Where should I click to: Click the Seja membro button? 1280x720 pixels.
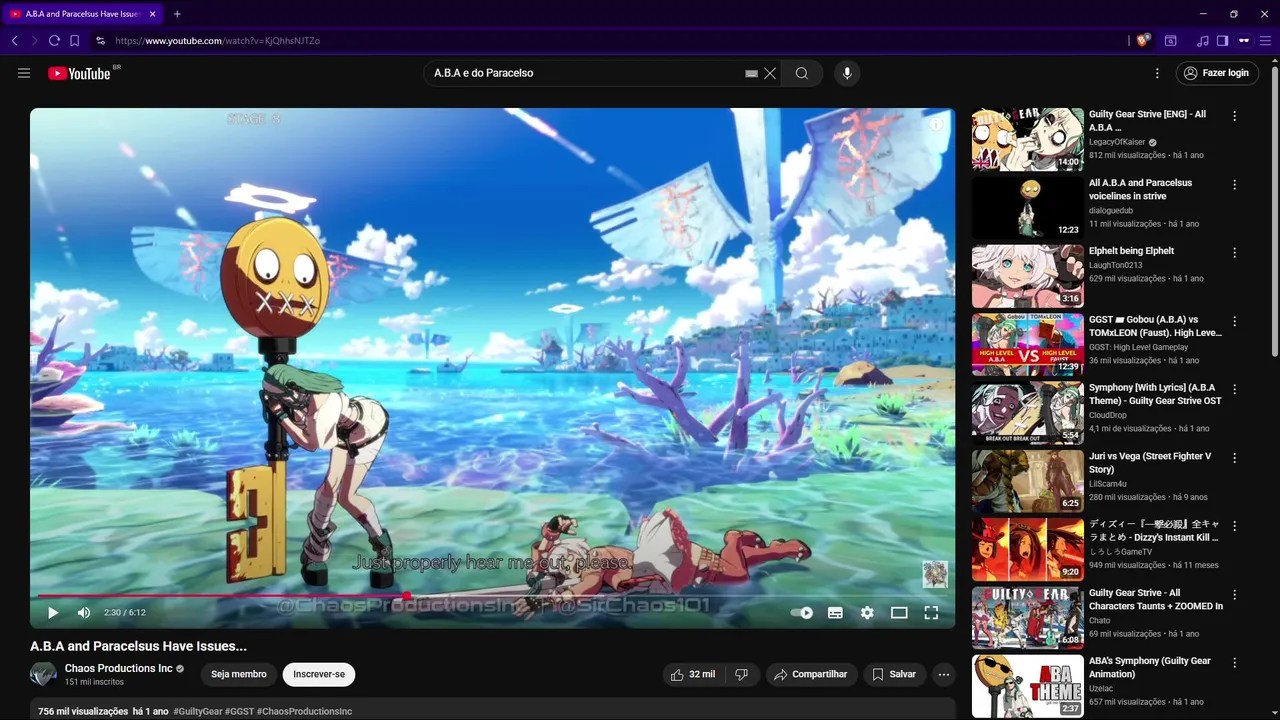pos(239,674)
